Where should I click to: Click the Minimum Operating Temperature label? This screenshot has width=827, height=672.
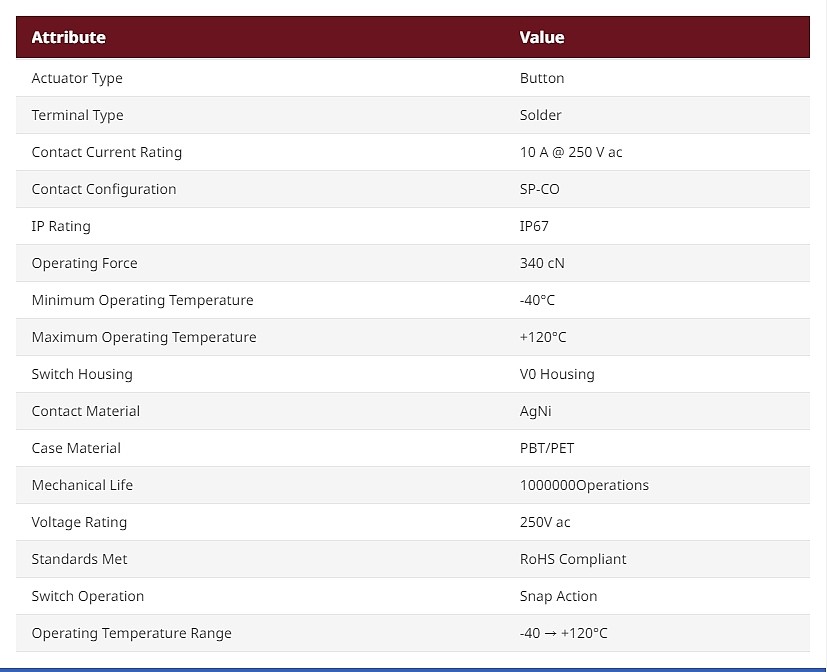point(142,300)
